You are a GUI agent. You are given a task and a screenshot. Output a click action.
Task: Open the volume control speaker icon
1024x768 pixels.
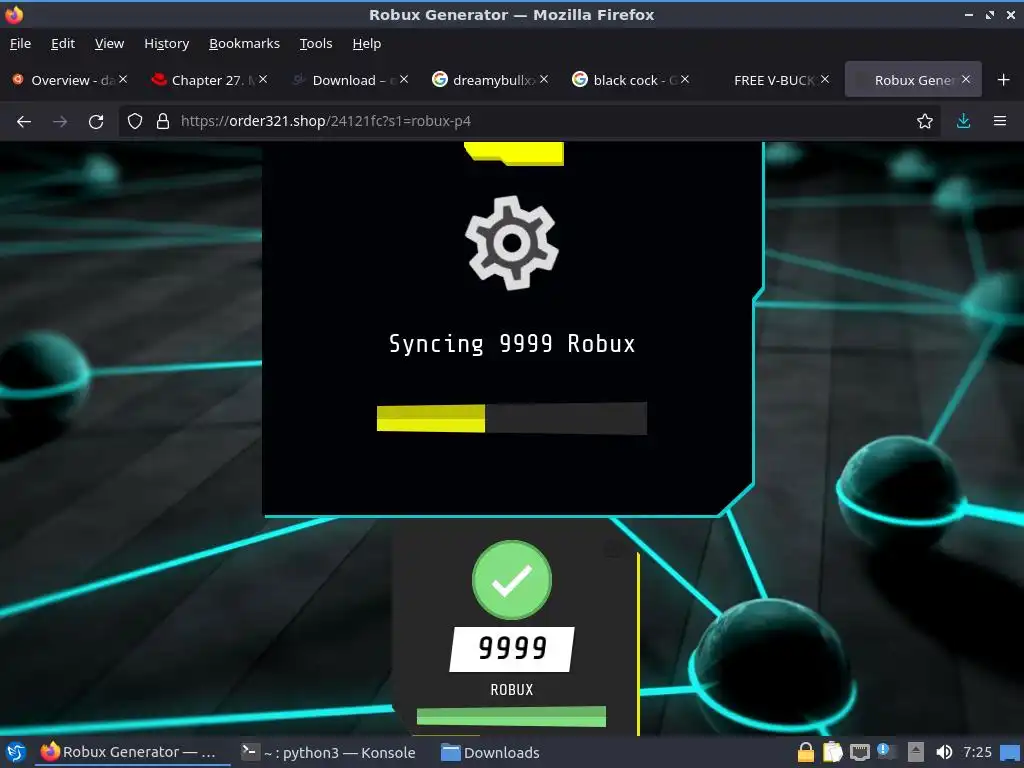[x=944, y=752]
